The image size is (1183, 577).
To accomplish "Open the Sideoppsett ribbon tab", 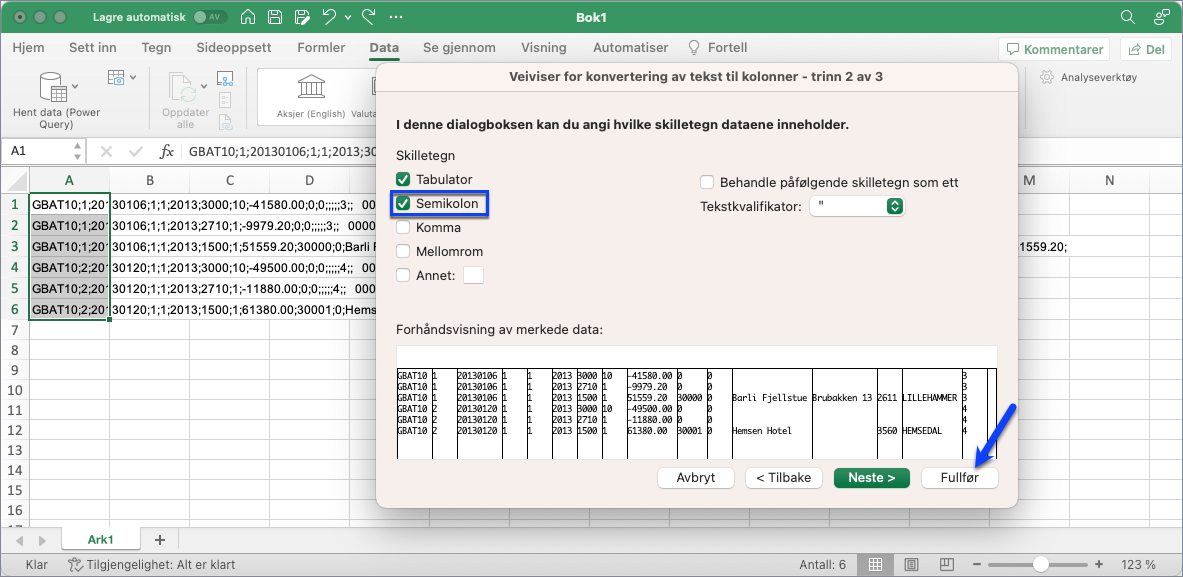I will coord(233,48).
